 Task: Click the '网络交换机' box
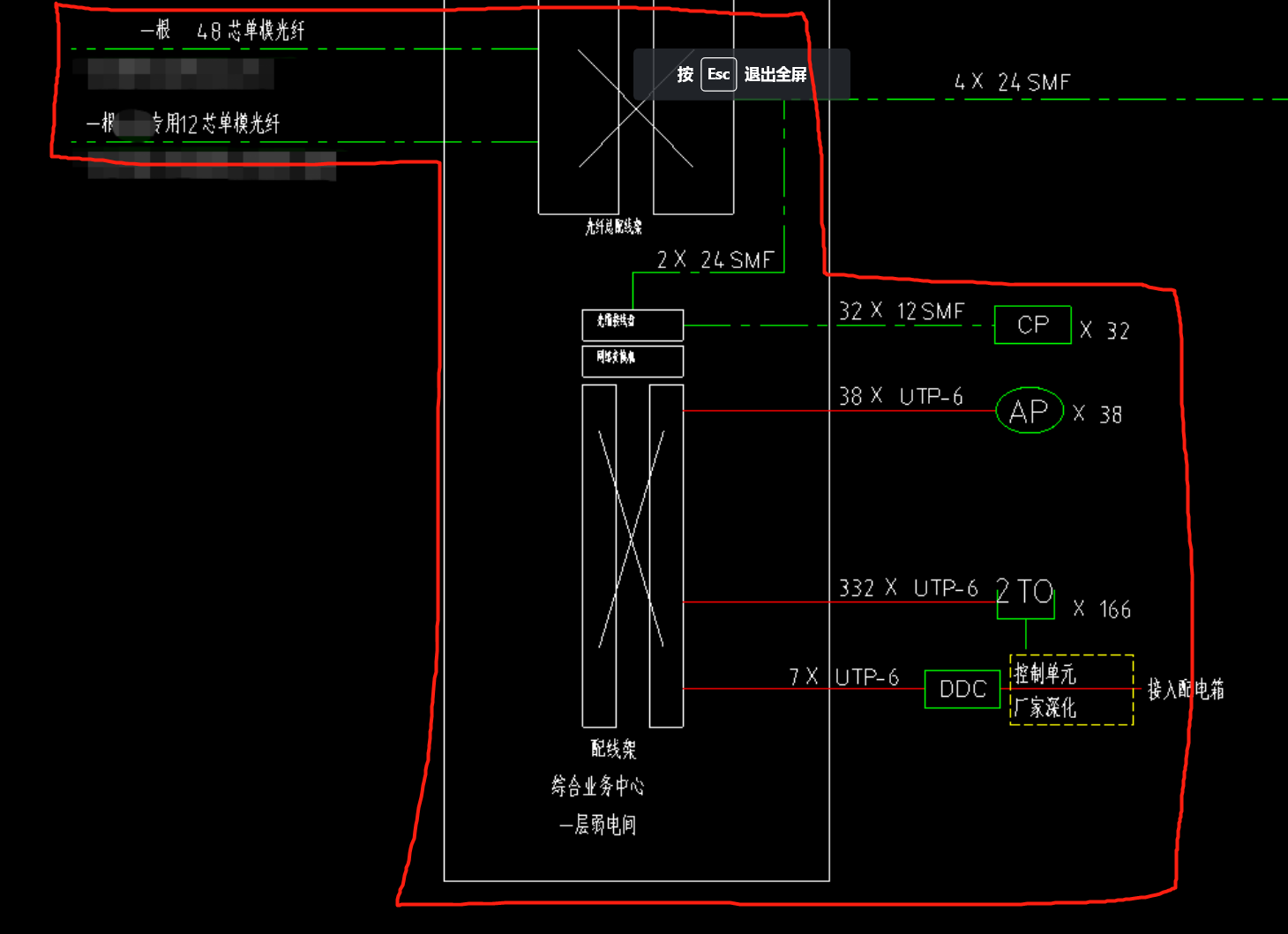[633, 361]
